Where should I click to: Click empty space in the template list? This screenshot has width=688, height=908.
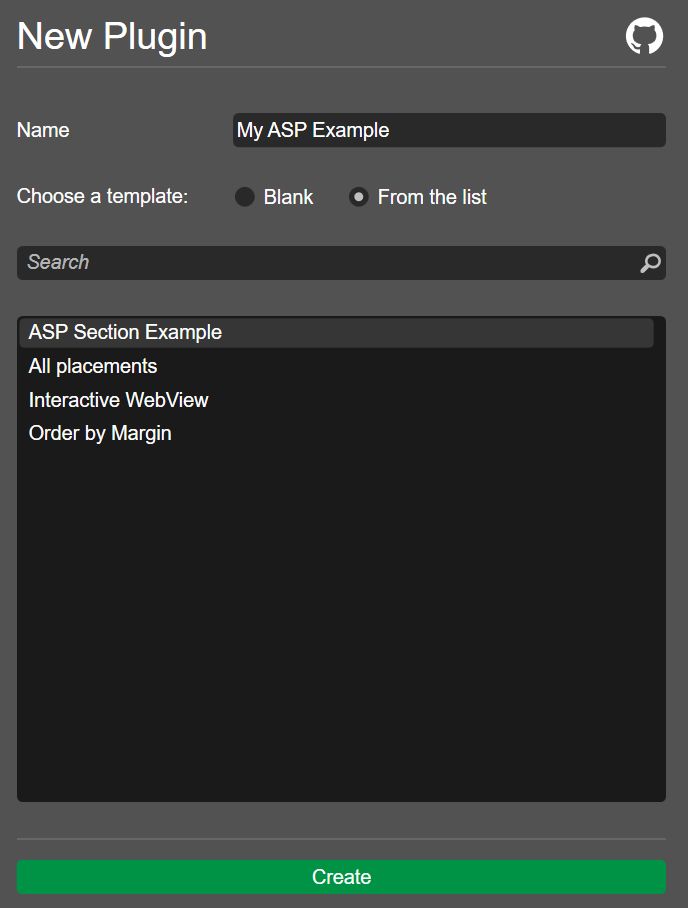click(341, 625)
